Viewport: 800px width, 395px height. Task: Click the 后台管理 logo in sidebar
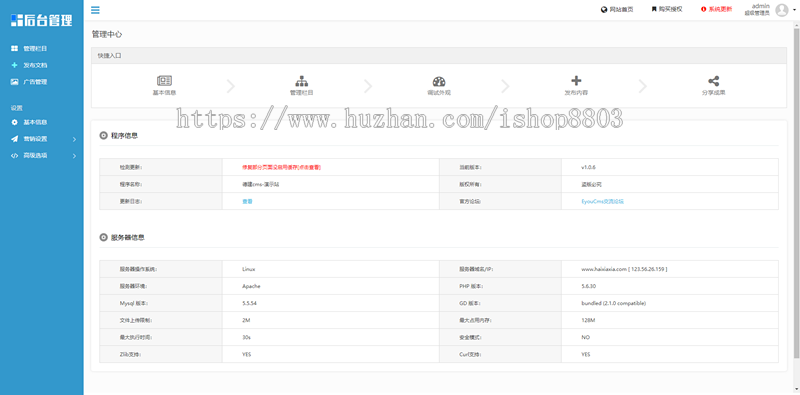(x=41, y=20)
